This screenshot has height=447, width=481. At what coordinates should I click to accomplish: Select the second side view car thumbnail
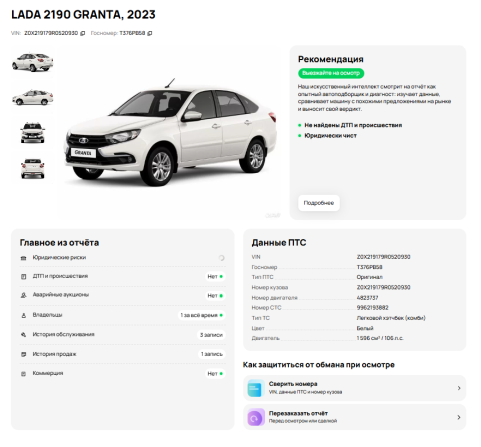(33, 97)
